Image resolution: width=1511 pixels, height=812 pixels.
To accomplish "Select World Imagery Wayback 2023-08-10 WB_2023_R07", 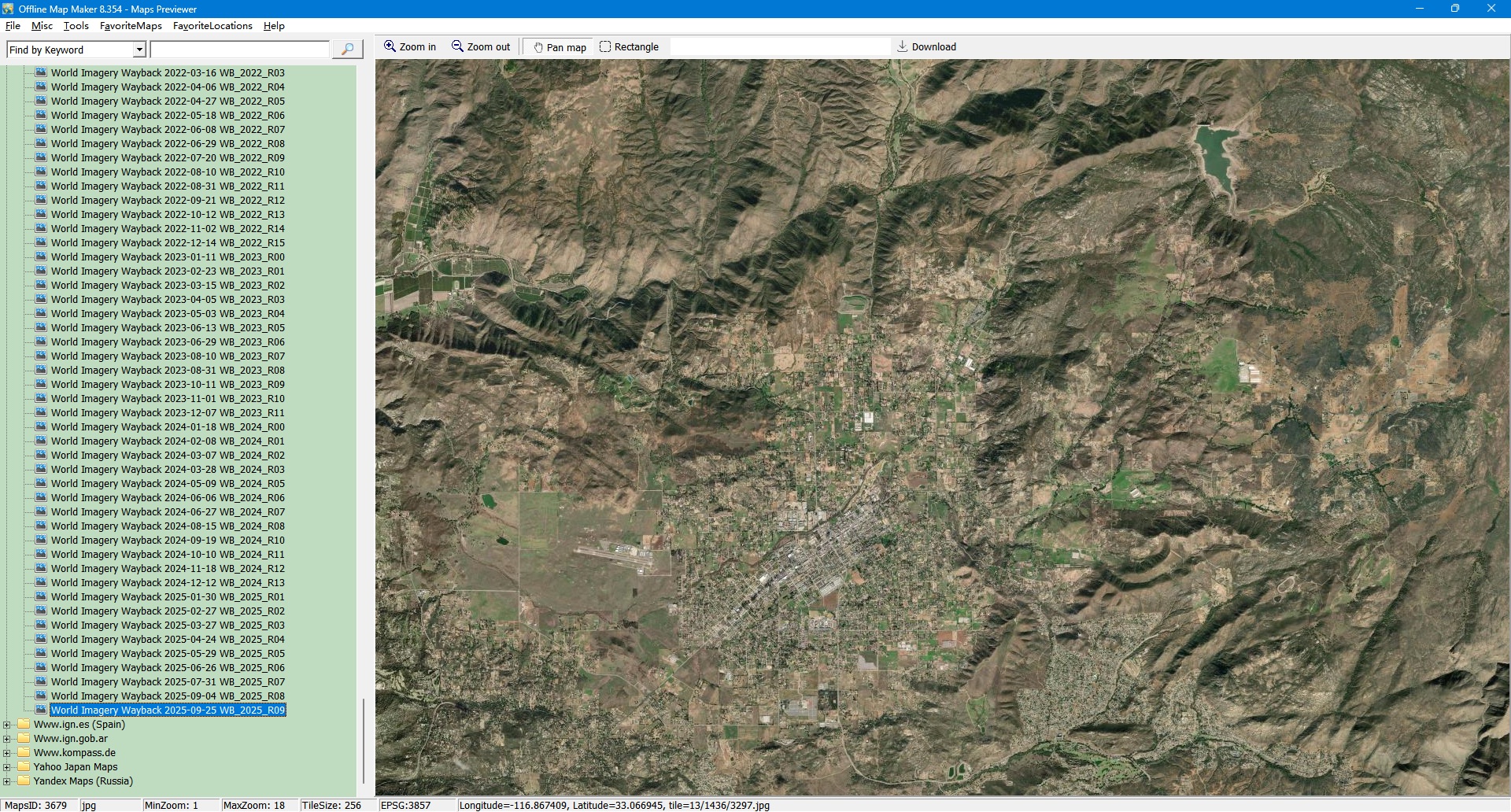I will [x=168, y=356].
